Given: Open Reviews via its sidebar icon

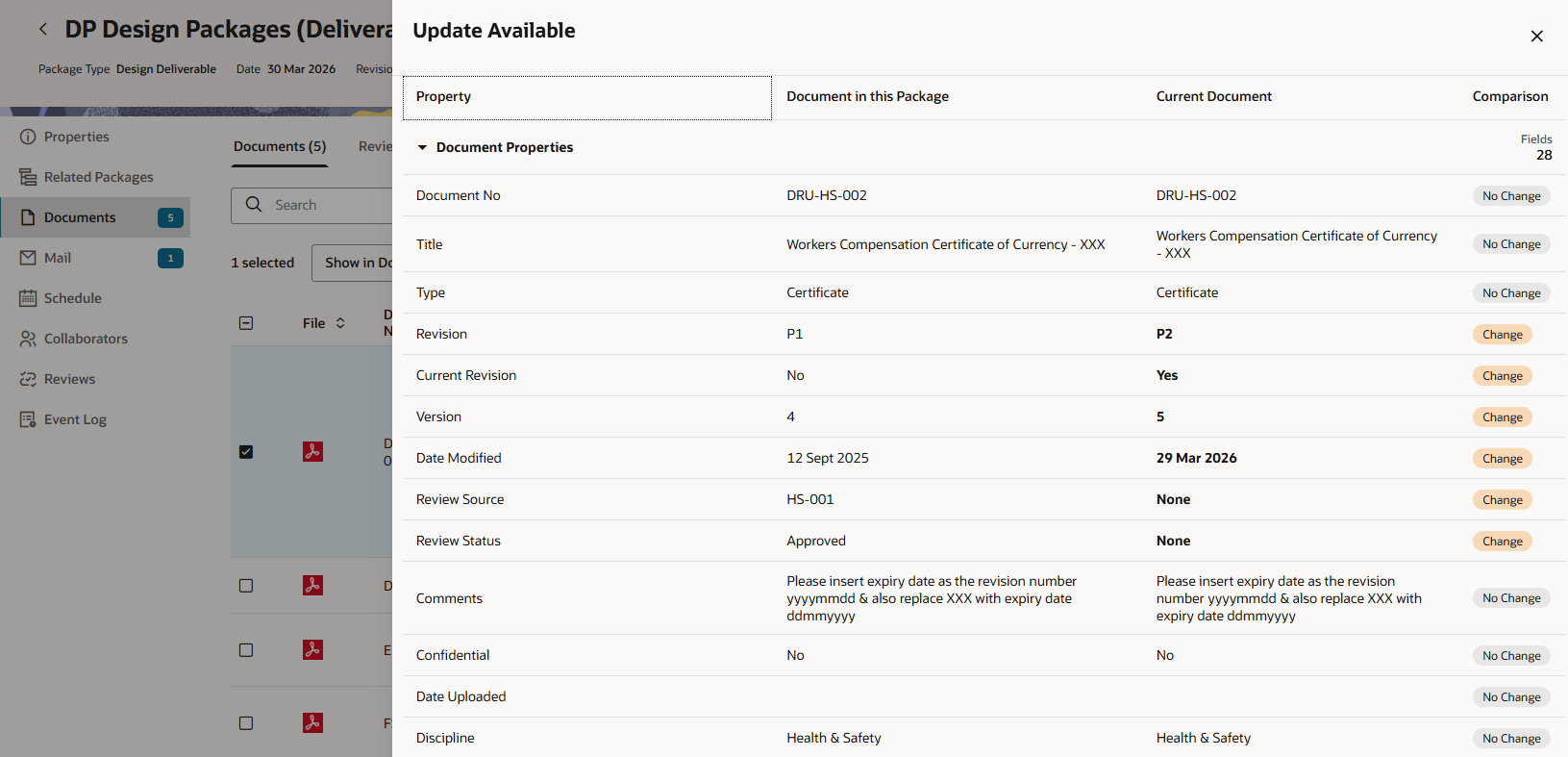Looking at the screenshot, I should [28, 379].
